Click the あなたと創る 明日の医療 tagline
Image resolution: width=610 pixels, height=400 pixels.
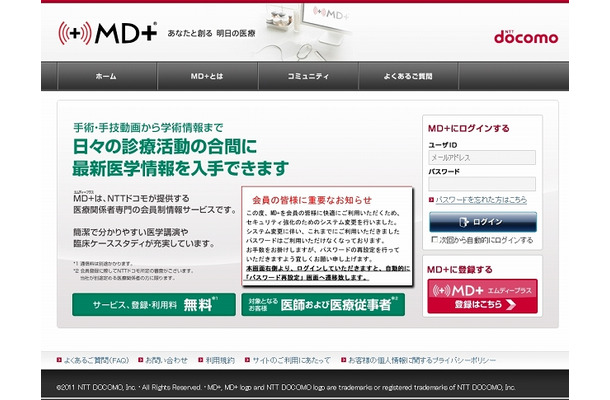coord(211,33)
